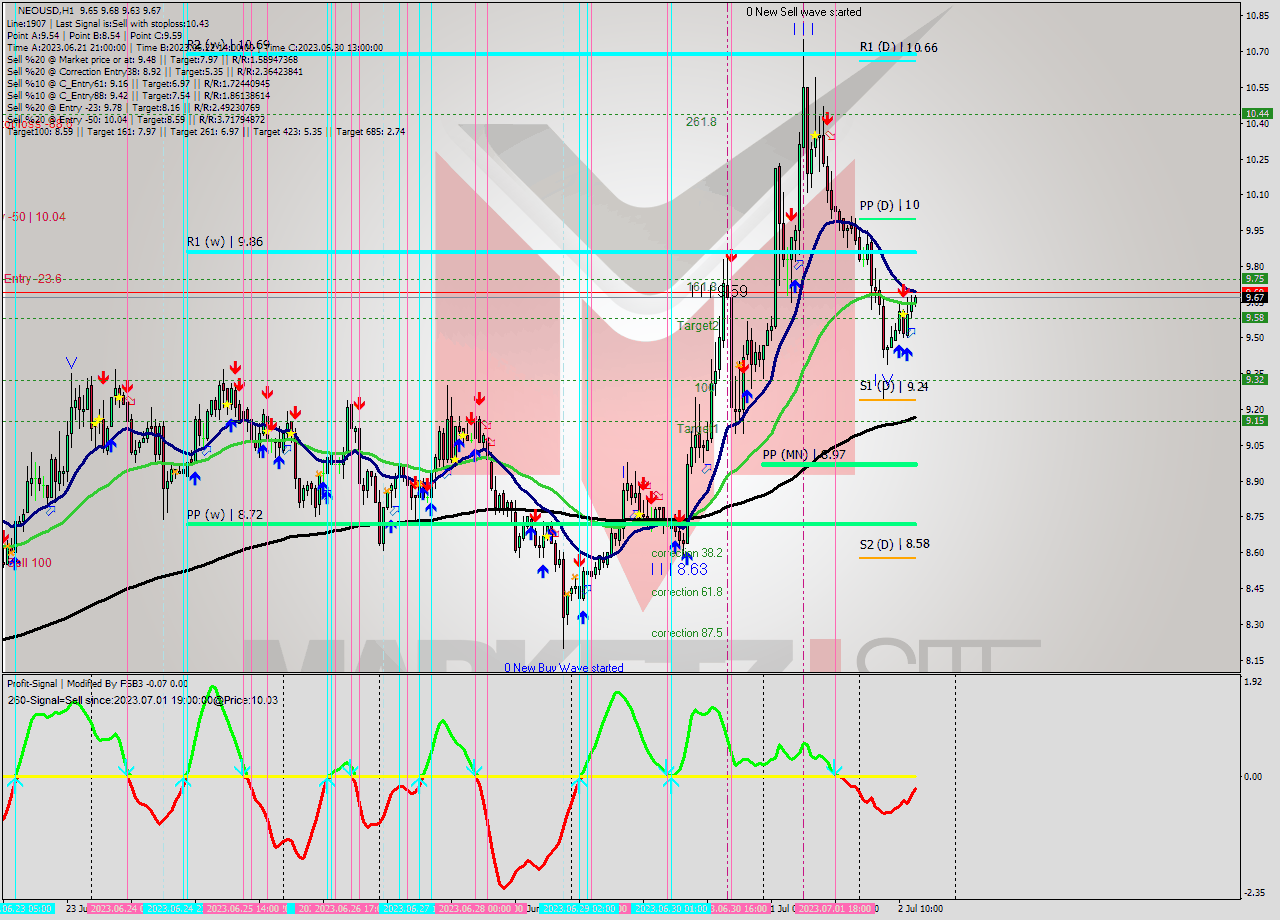Click the 'PP (D) | 10' pivot label

[889, 205]
